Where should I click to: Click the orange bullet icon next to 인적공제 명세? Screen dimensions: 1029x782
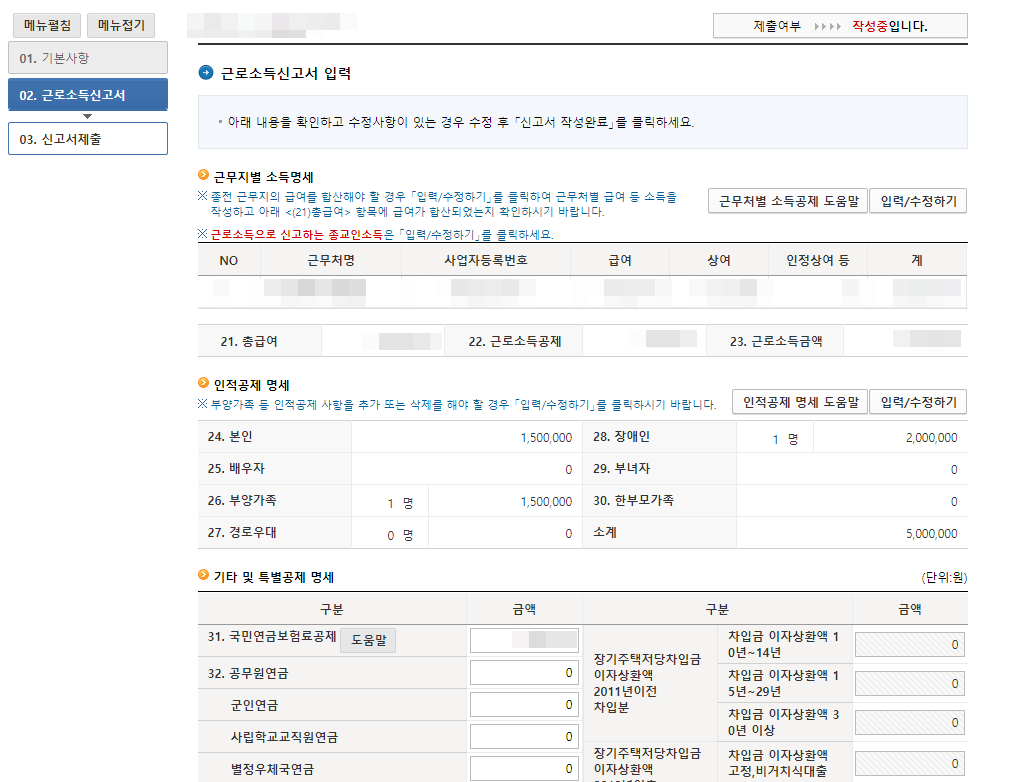coord(203,383)
